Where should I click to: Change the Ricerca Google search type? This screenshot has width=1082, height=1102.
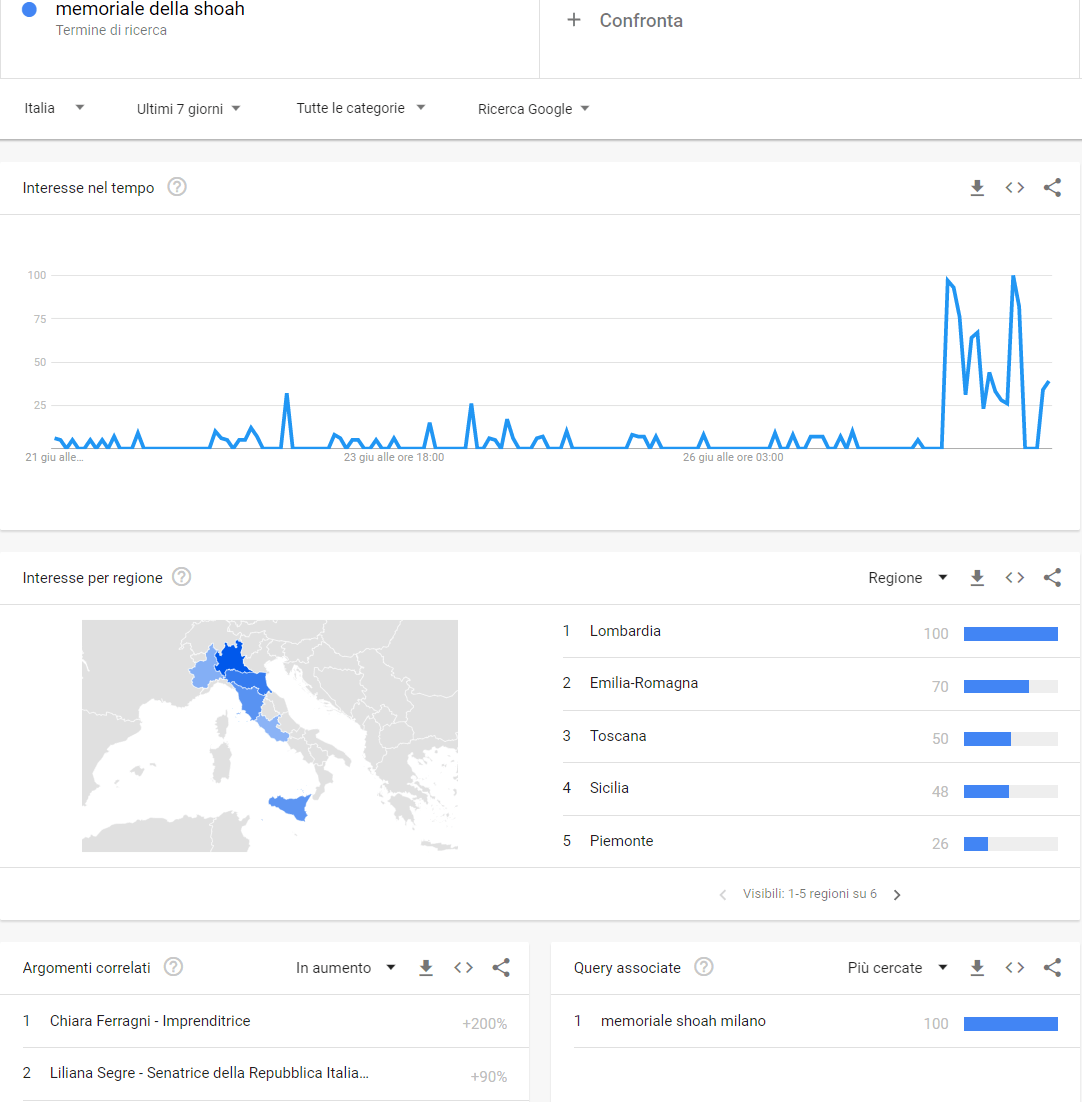pyautogui.click(x=533, y=109)
